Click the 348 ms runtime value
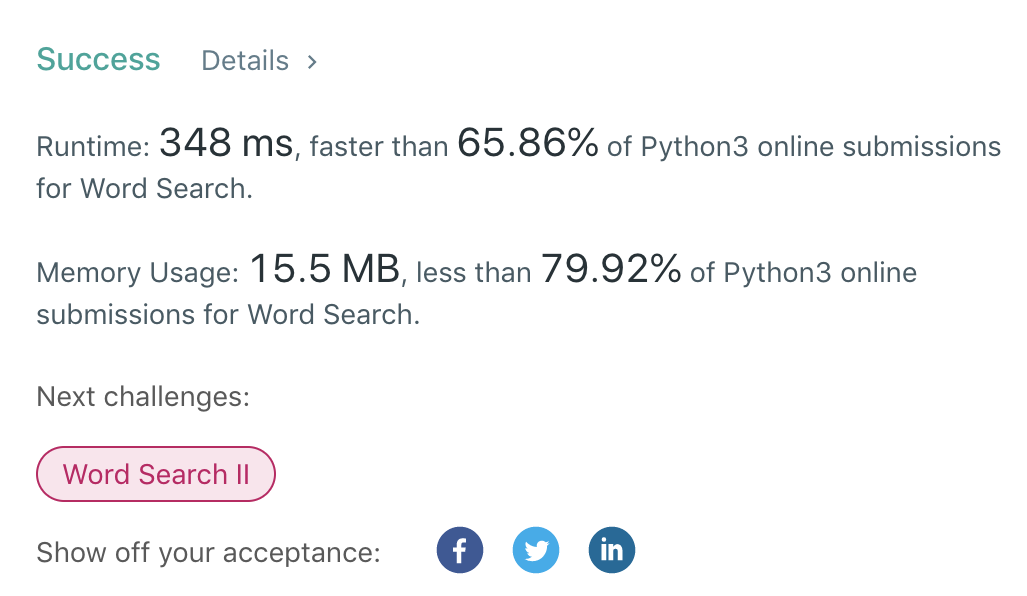The height and width of the screenshot is (596, 1027). click(225, 145)
